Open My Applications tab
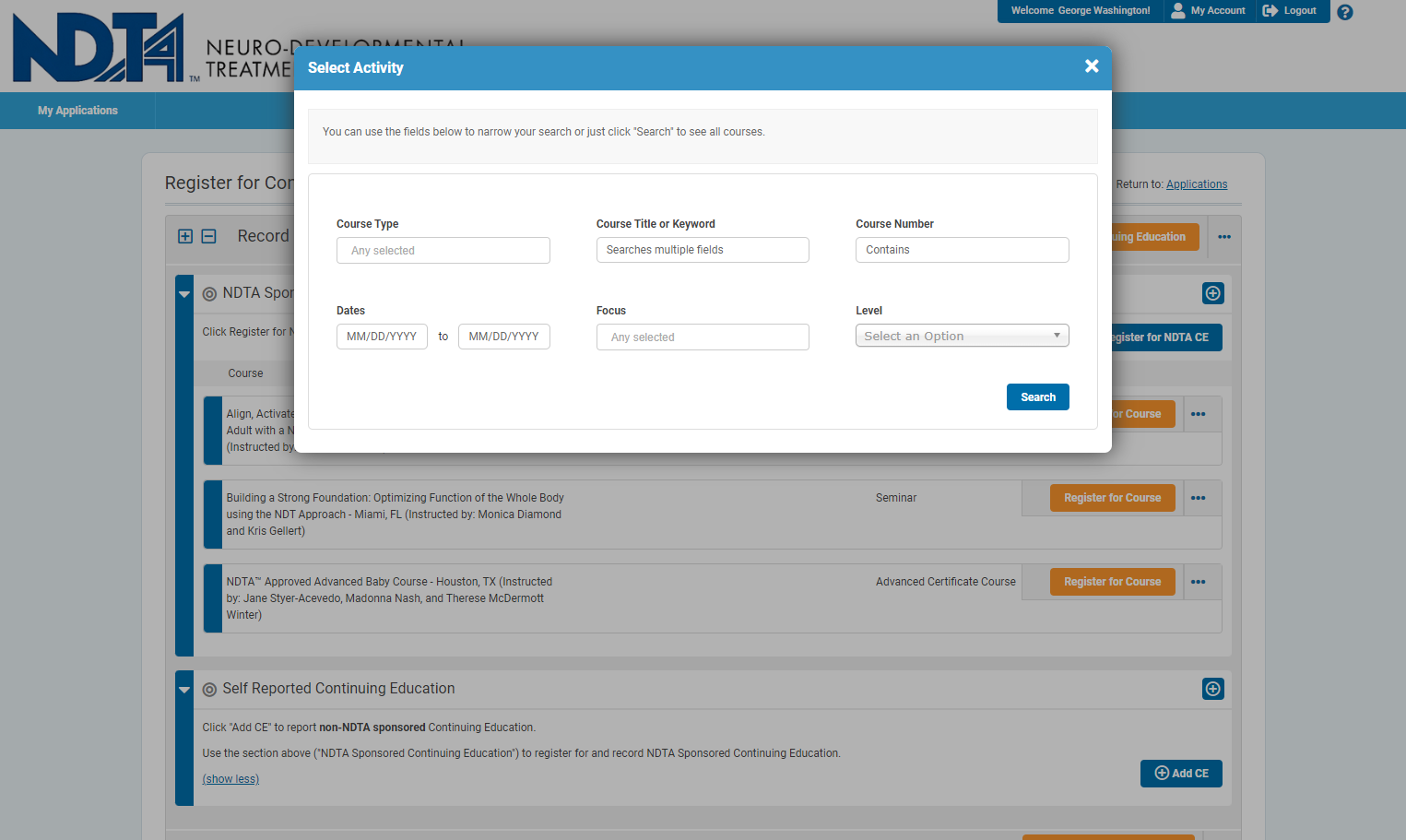 pos(77,111)
